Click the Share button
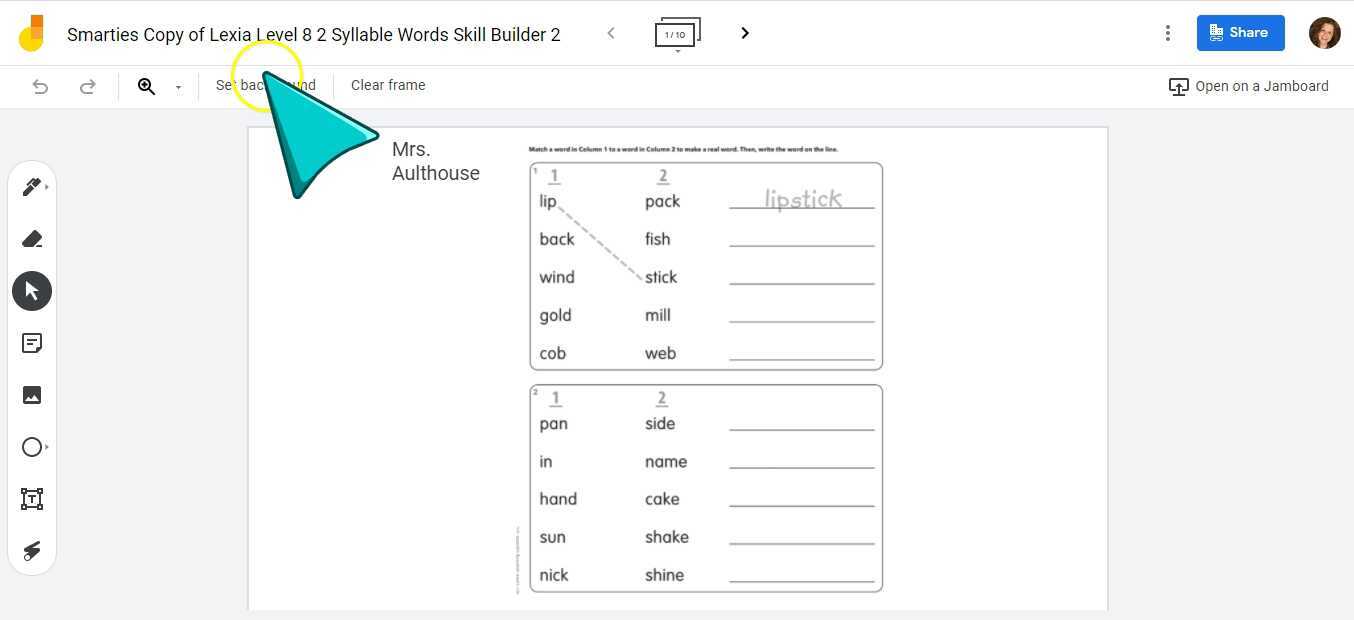The image size is (1354, 620). click(x=1240, y=32)
